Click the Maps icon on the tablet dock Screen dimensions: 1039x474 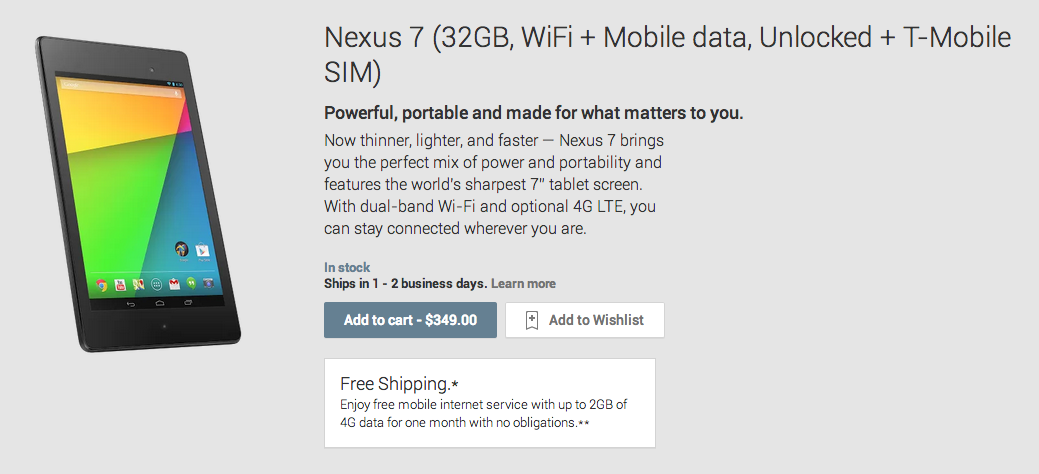click(138, 285)
